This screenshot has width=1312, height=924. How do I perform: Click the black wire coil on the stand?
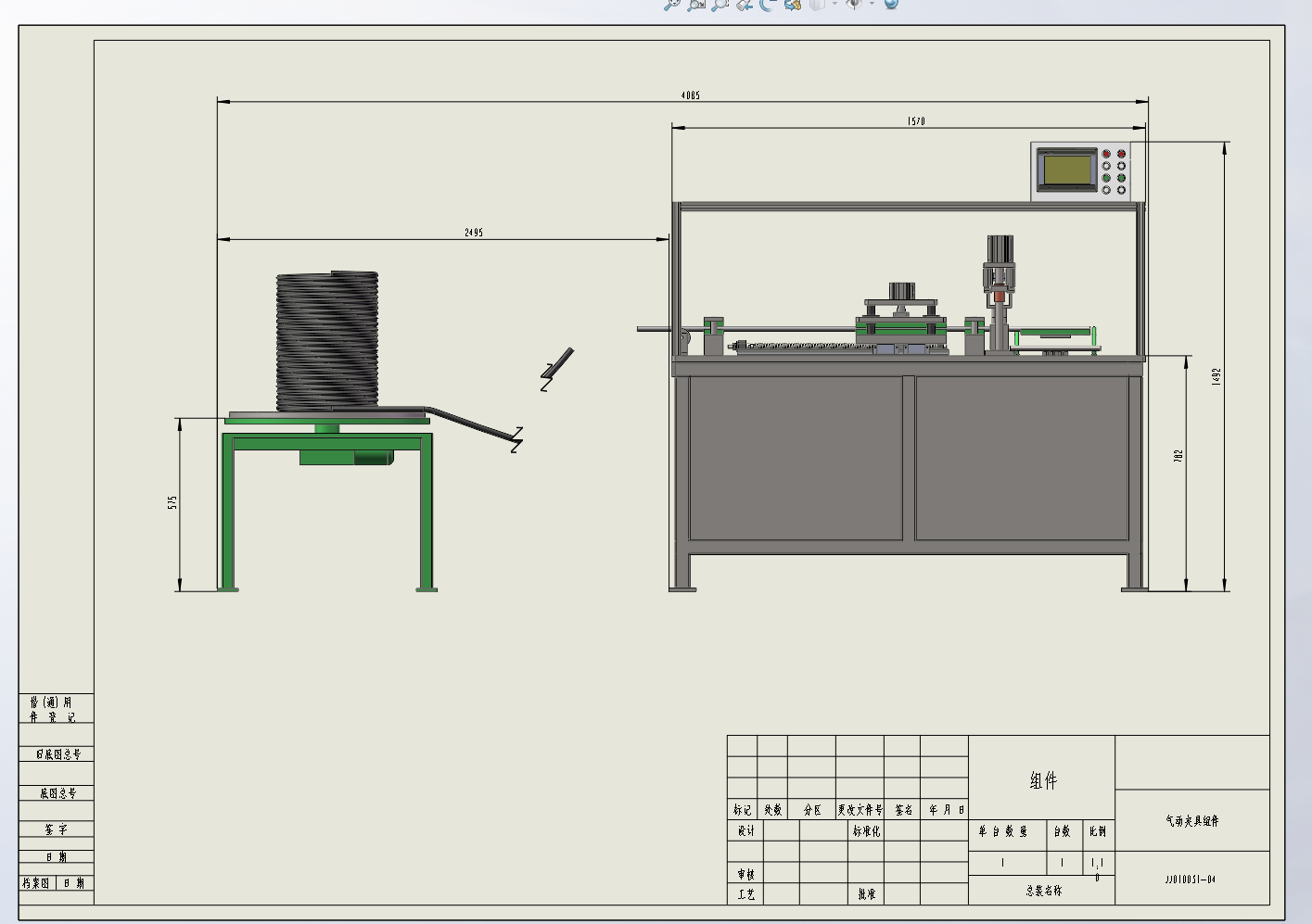pyautogui.click(x=327, y=340)
